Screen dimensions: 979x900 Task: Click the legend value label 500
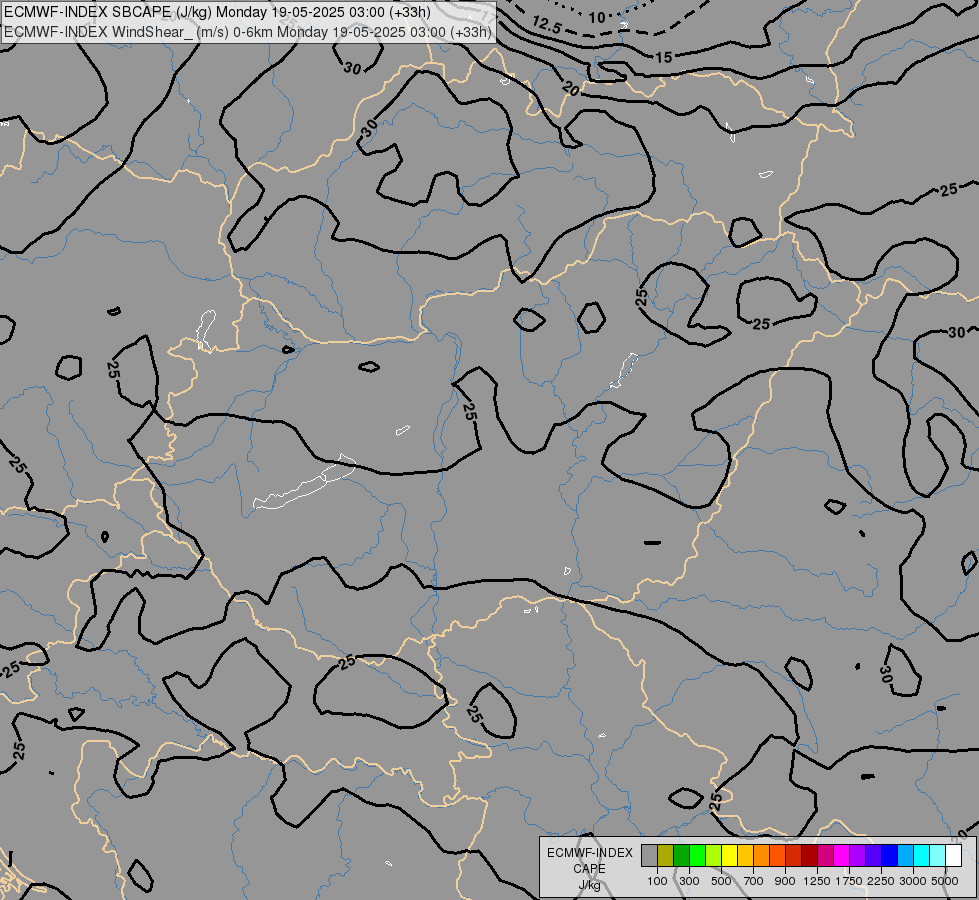tap(721, 881)
